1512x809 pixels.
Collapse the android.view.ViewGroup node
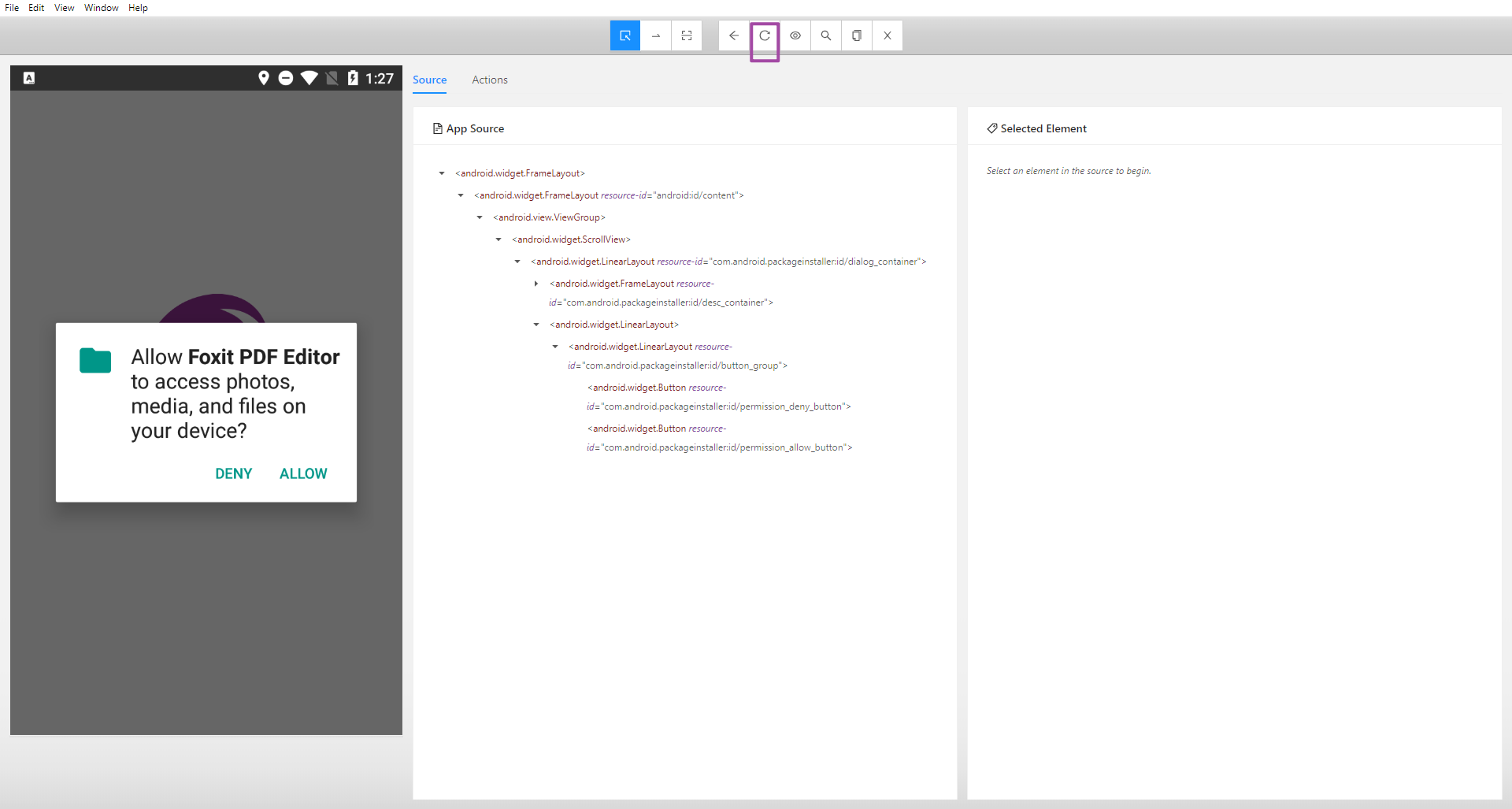tap(480, 217)
